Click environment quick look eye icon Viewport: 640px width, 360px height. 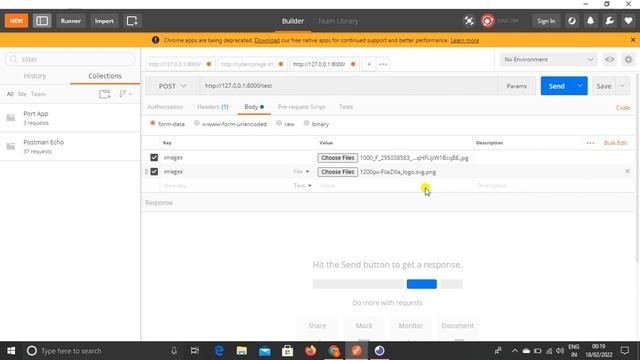pyautogui.click(x=609, y=60)
